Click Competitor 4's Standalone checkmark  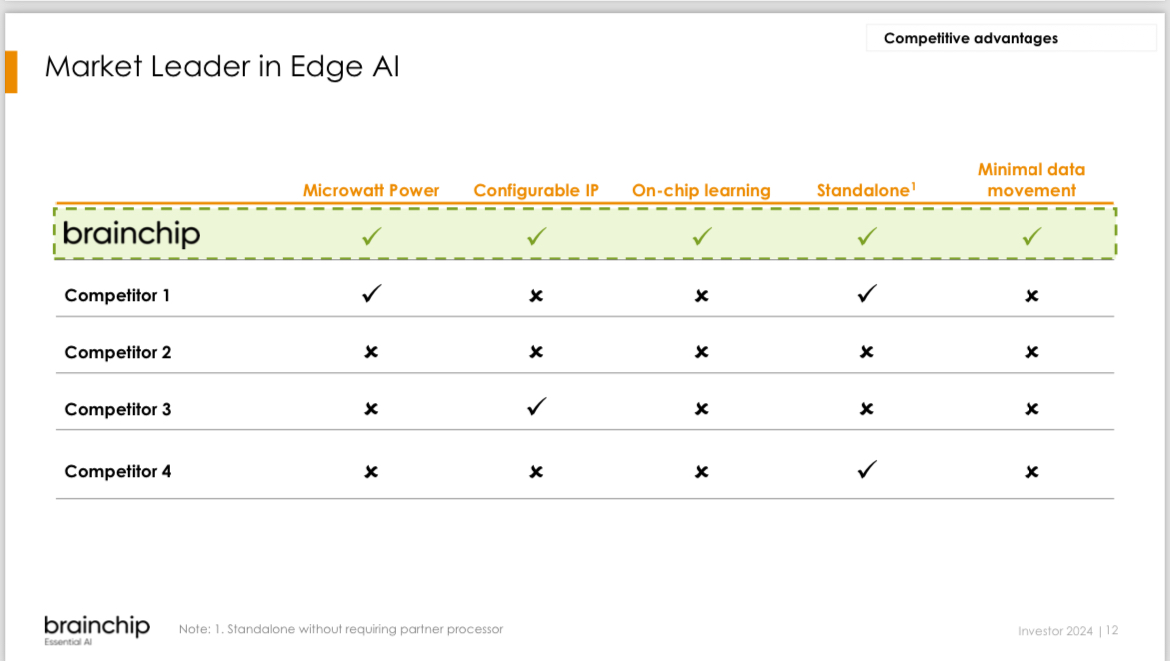pos(867,469)
